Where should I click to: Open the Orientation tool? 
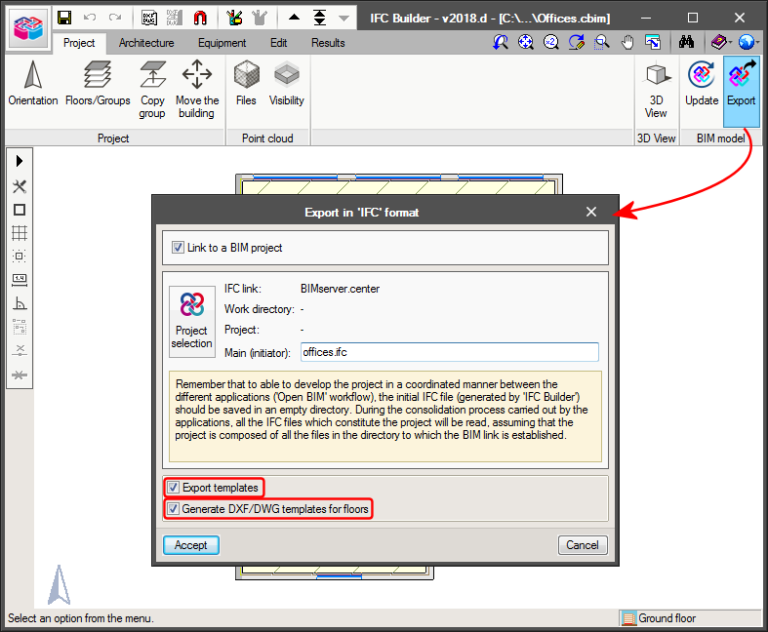click(x=33, y=84)
